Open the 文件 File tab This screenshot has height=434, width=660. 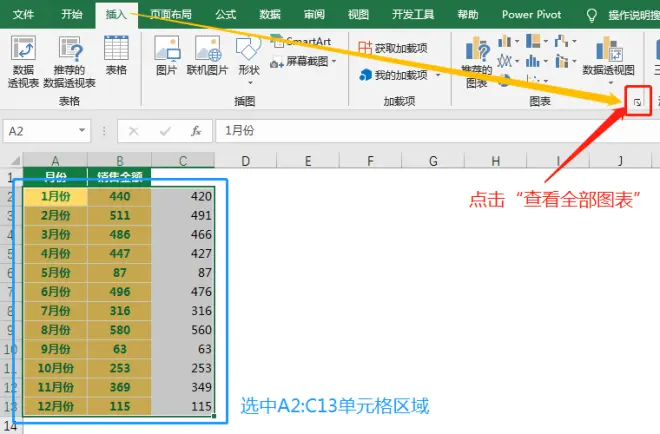click(24, 15)
